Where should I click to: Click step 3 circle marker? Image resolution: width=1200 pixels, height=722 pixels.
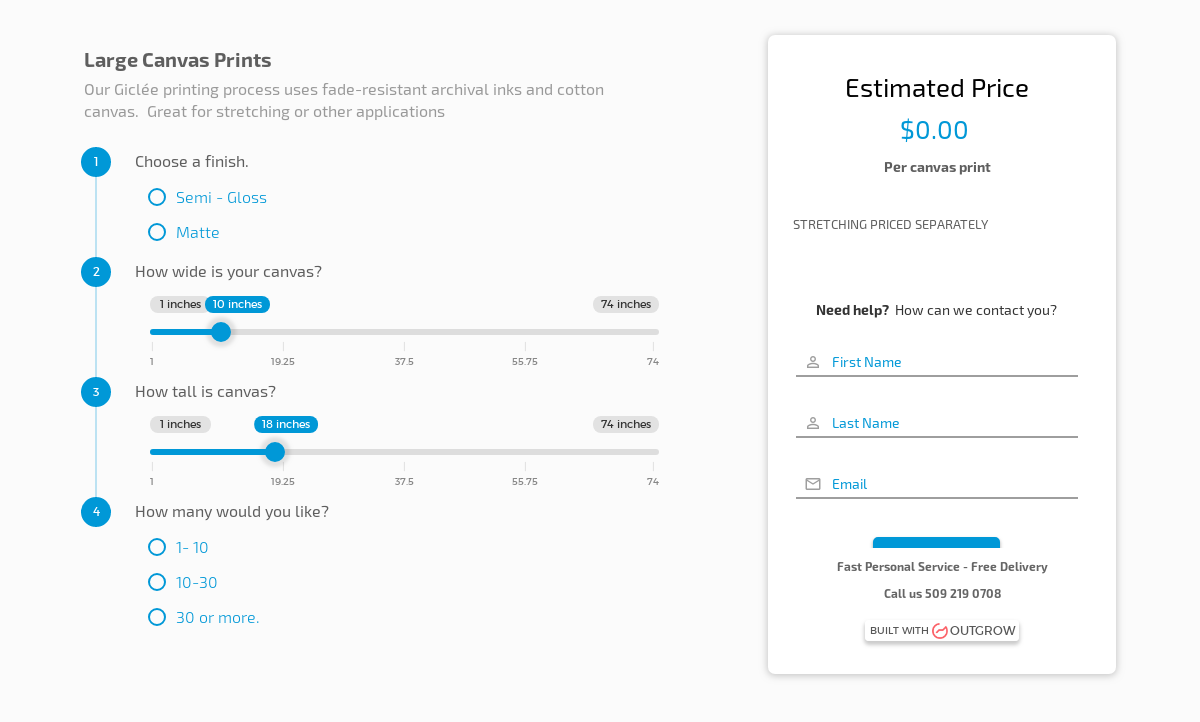click(96, 392)
